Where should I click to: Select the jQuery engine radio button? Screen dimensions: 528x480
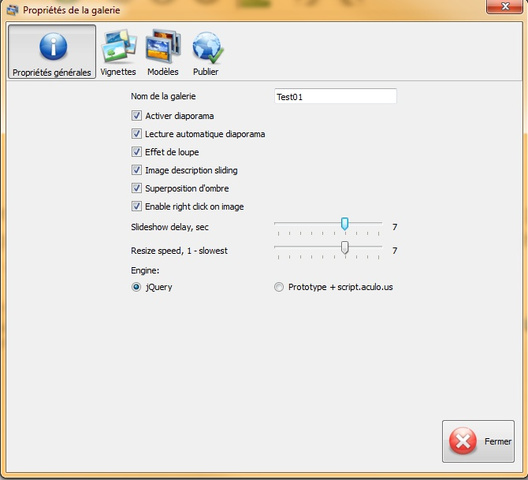pos(136,287)
